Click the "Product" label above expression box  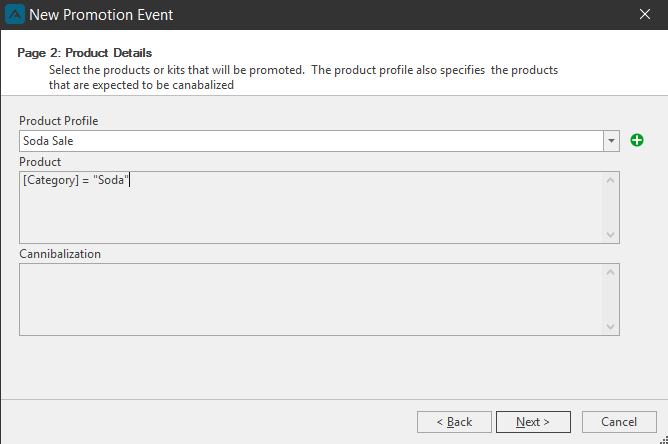click(40, 162)
